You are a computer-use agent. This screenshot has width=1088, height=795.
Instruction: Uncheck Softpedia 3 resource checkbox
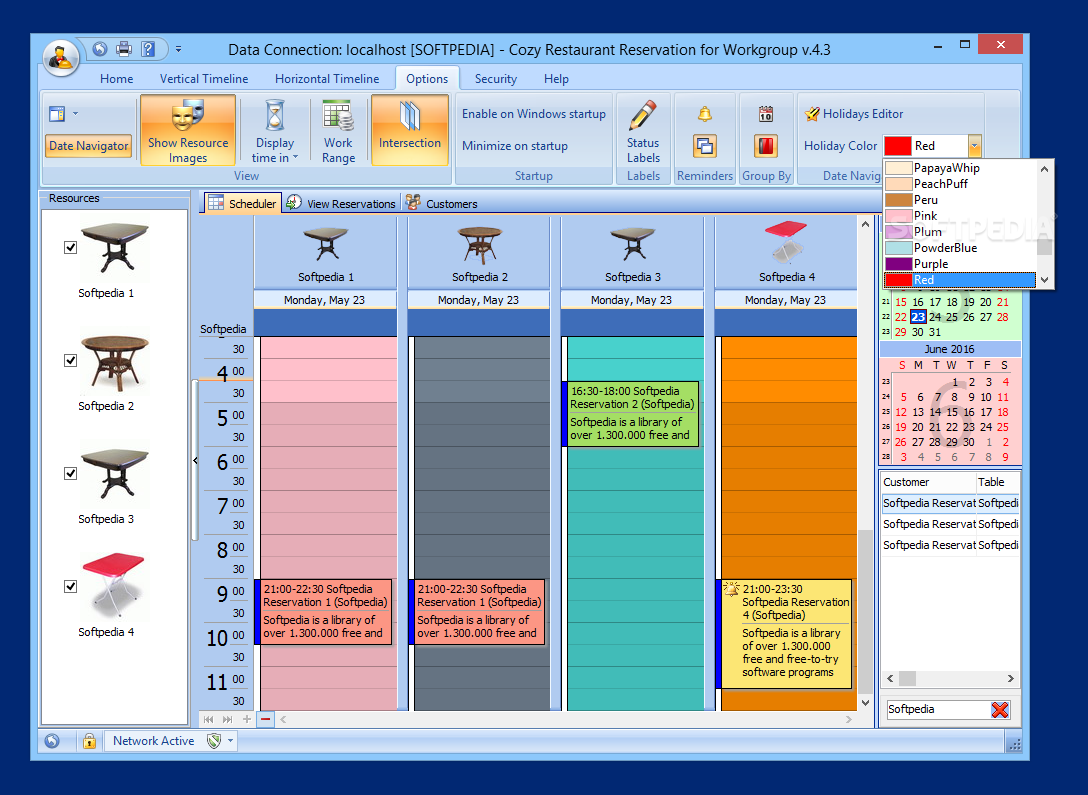(x=70, y=473)
